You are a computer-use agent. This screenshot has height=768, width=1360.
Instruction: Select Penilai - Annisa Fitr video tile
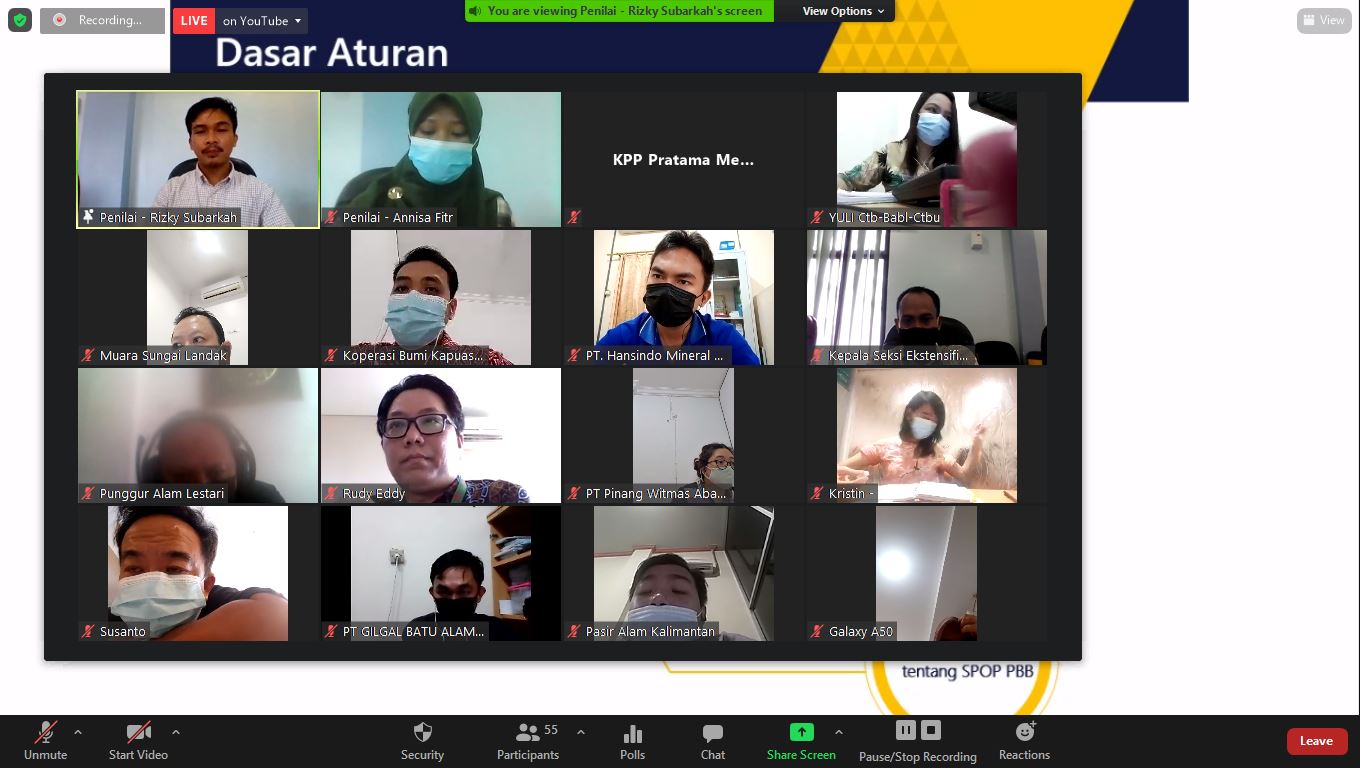(441, 160)
